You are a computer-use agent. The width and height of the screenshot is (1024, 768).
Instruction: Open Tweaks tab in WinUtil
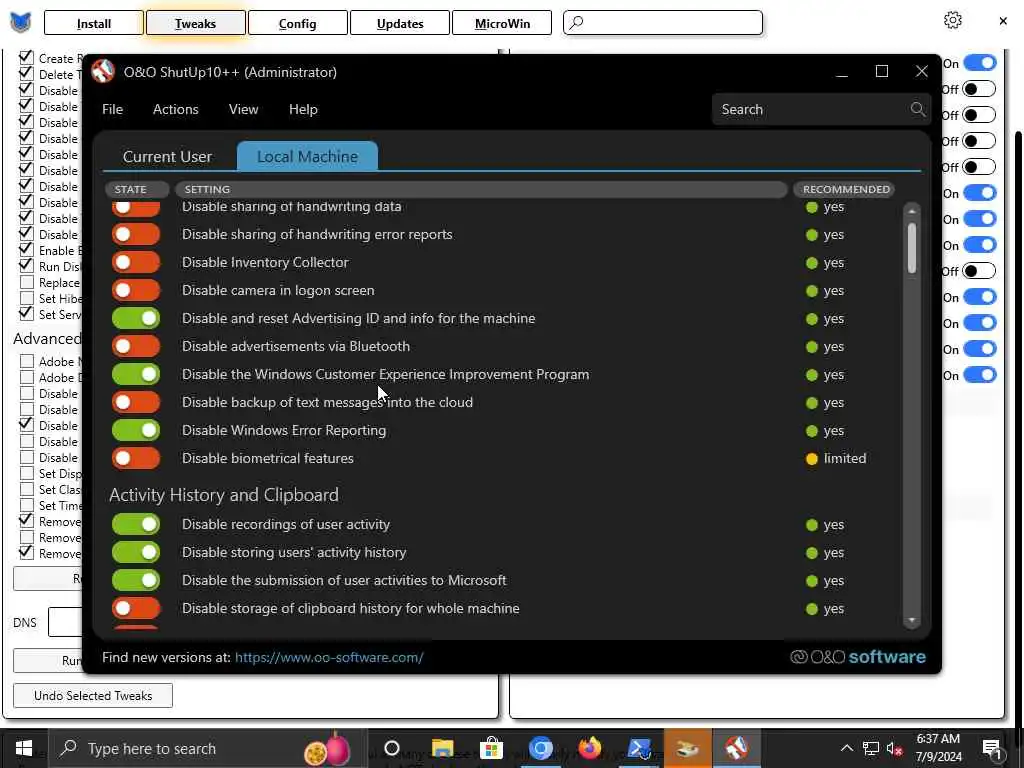pos(195,24)
